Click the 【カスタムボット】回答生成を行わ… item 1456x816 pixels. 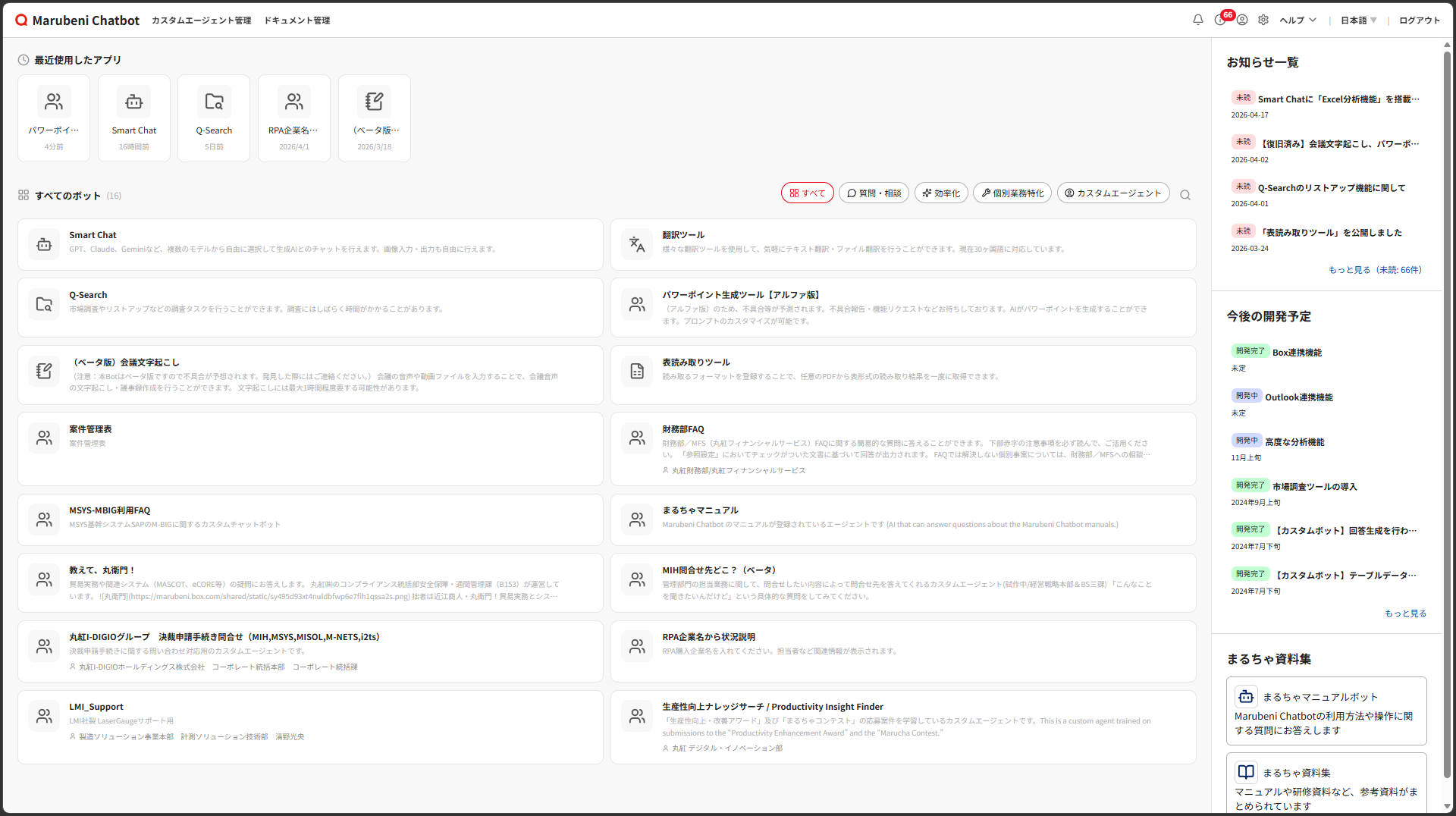(x=1326, y=538)
